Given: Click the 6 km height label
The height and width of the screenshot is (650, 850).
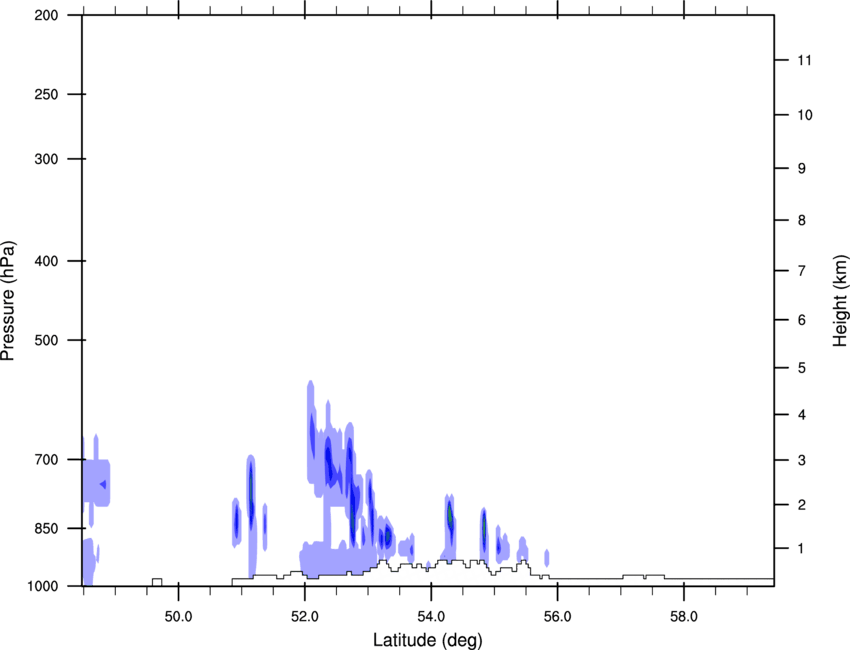Looking at the screenshot, I should [x=802, y=320].
